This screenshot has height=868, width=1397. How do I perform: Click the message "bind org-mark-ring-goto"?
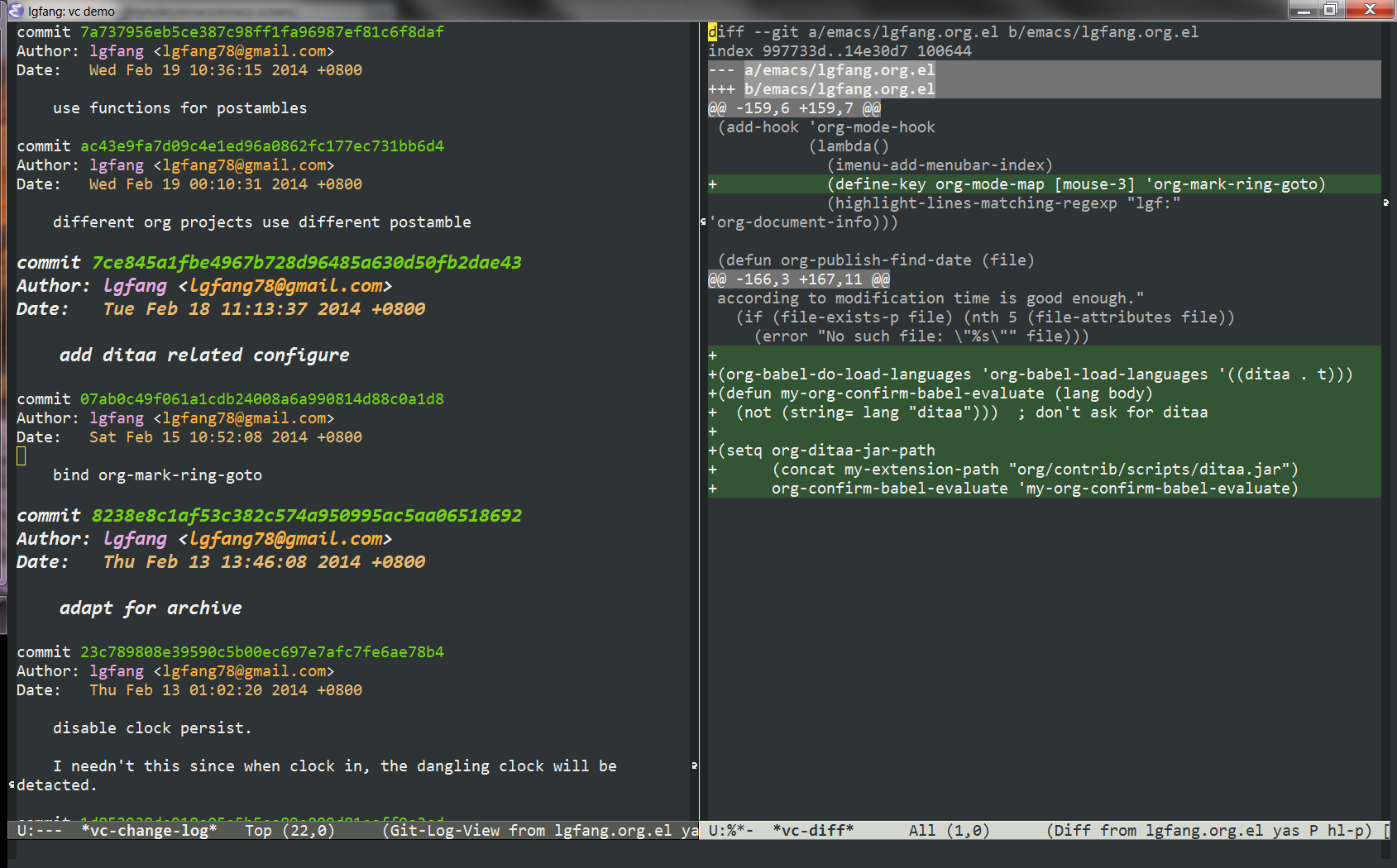[157, 475]
